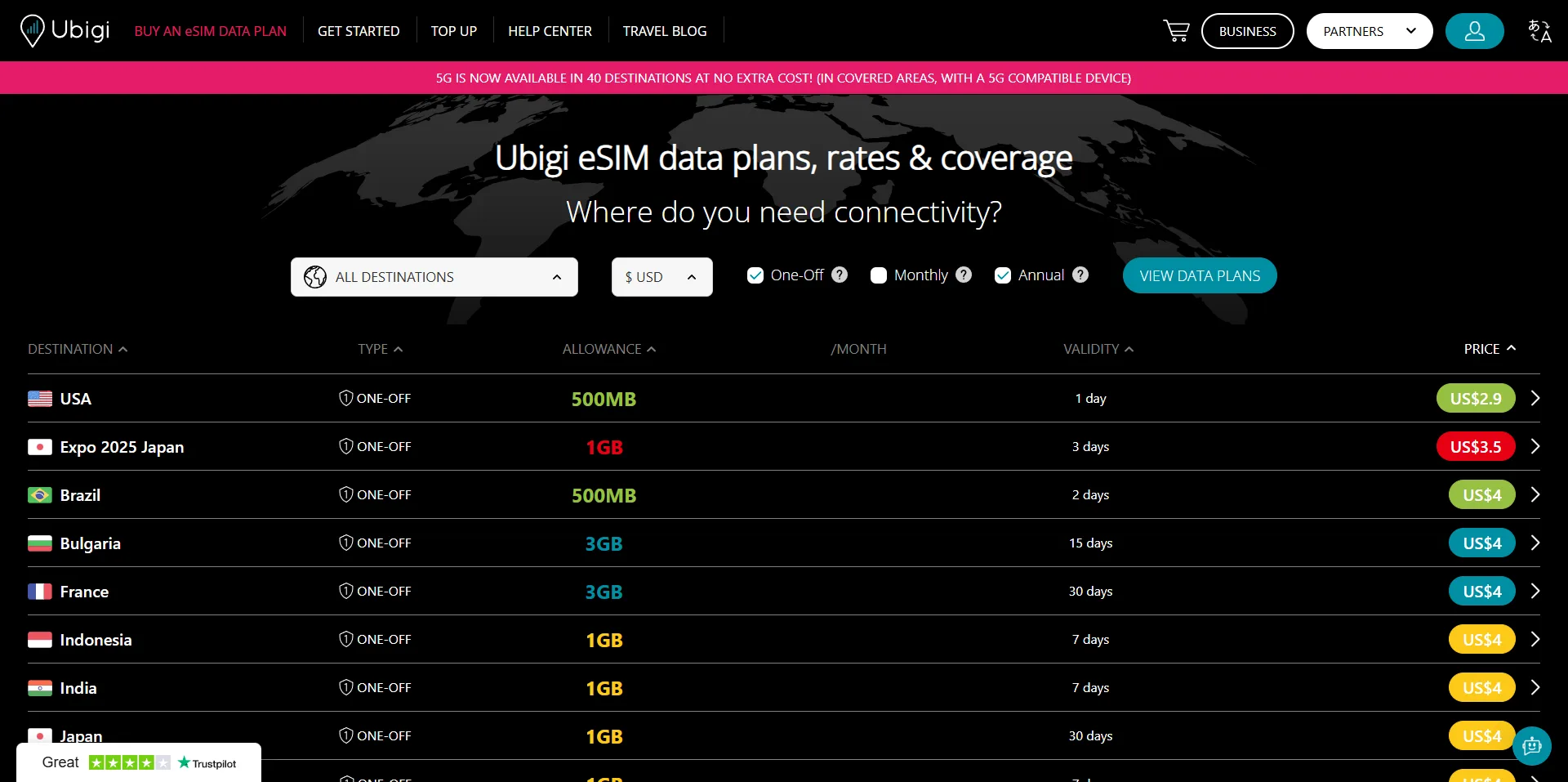This screenshot has width=1568, height=782.
Task: Expand Expo 2025 Japan row arrow
Action: [x=1535, y=446]
